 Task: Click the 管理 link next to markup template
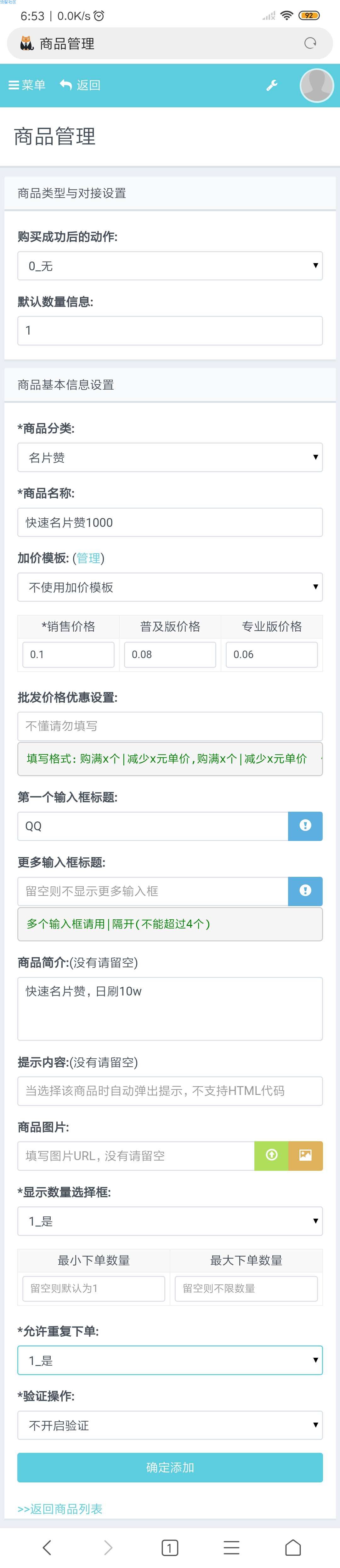point(88,558)
